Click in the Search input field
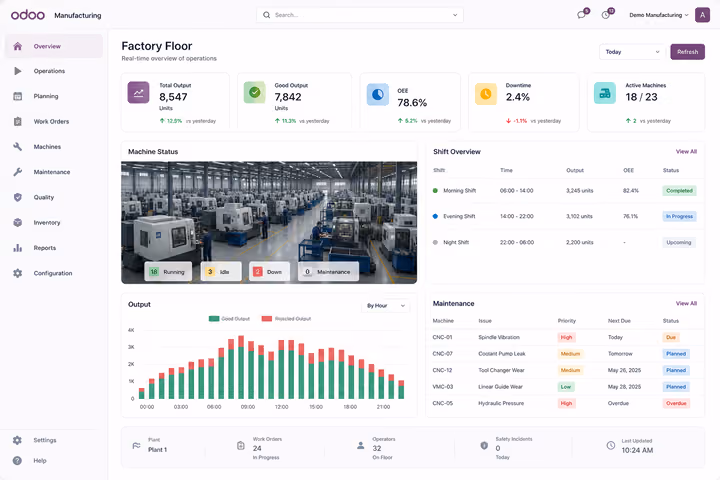 point(360,15)
